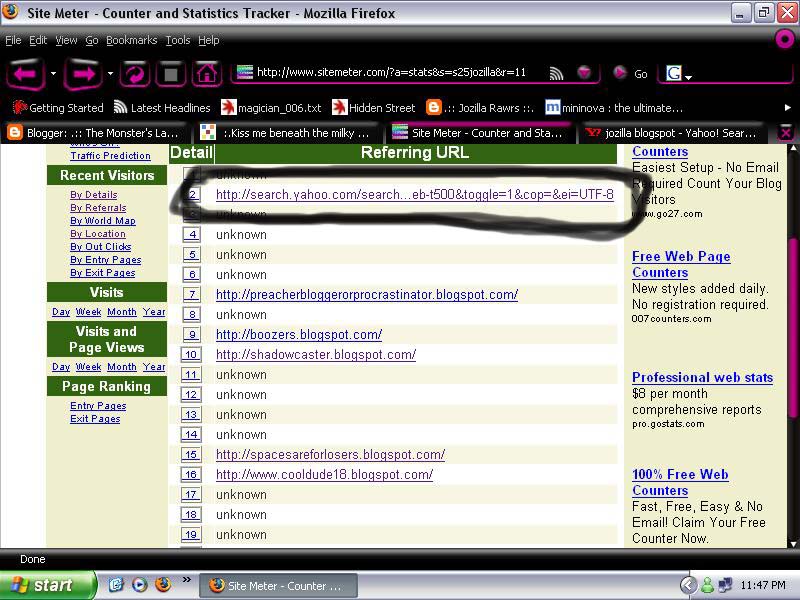Click the Windows Messenger tray icon
The height and width of the screenshot is (600, 800).
[707, 585]
